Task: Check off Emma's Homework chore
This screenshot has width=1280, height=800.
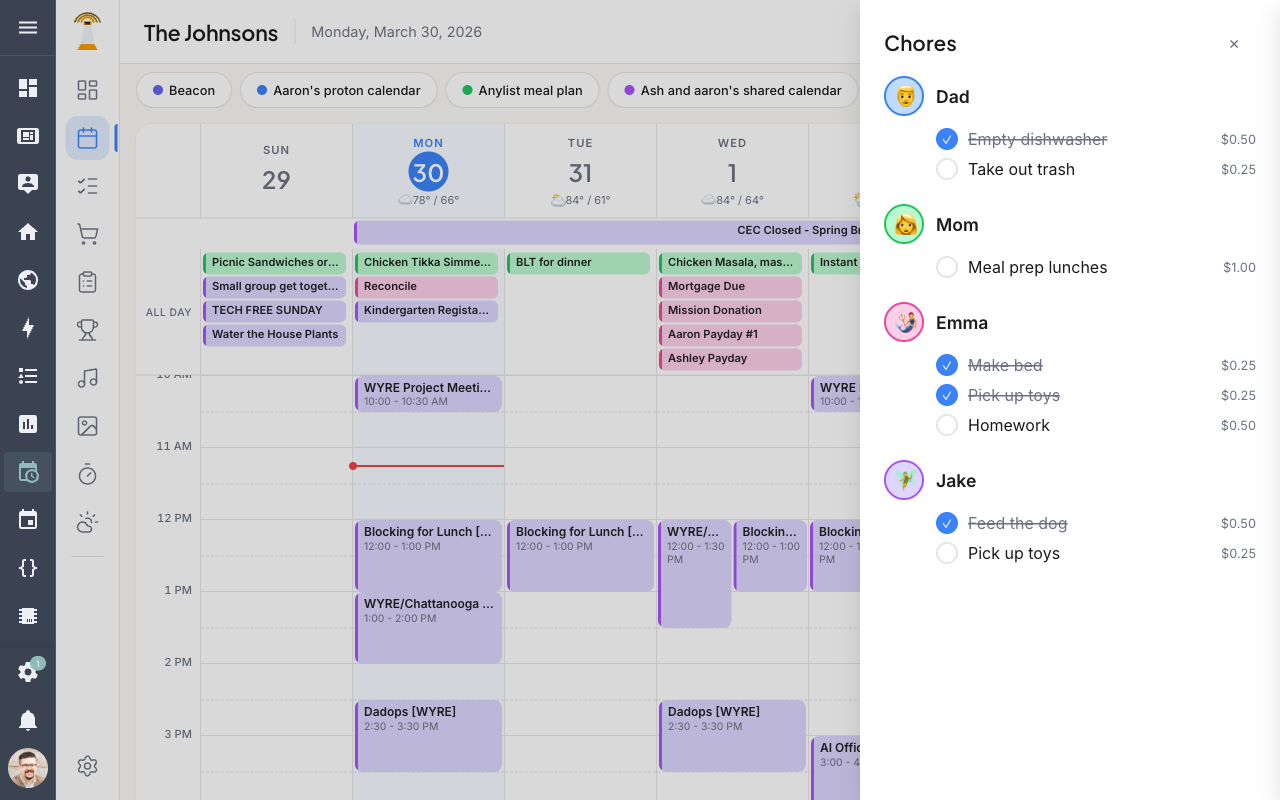Action: [x=946, y=425]
